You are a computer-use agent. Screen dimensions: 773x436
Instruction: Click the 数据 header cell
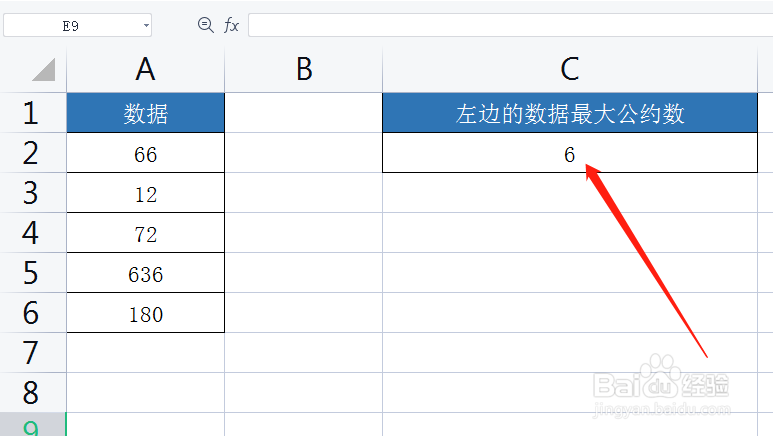click(146, 114)
